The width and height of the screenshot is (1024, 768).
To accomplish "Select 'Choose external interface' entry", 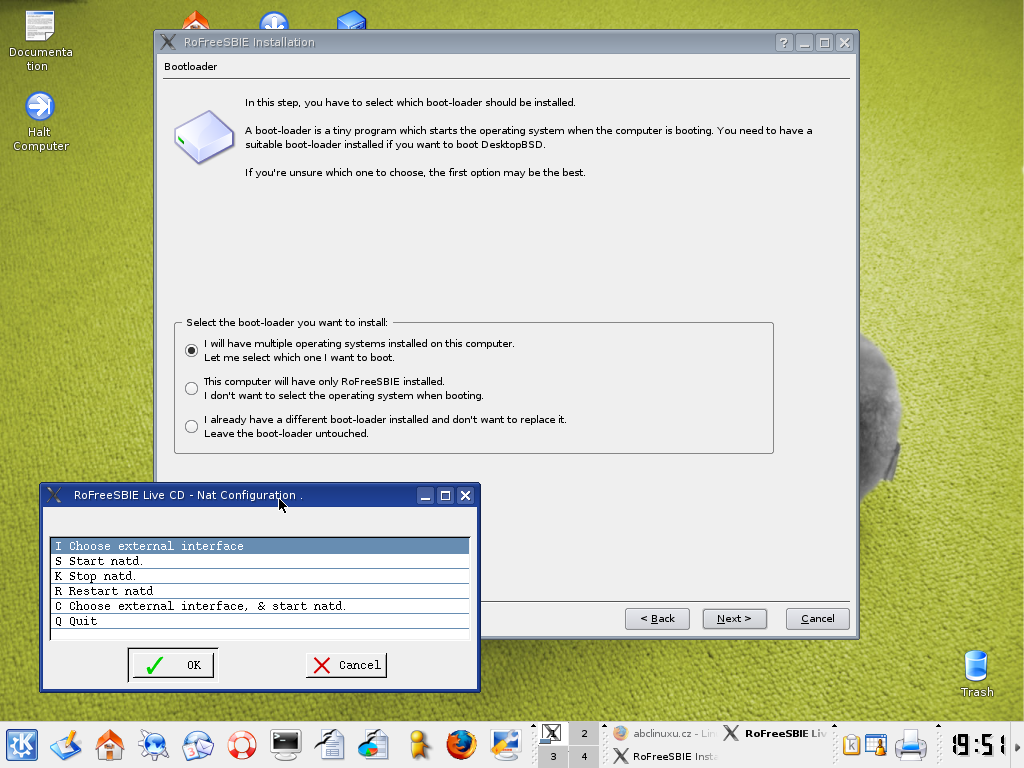I will [260, 546].
